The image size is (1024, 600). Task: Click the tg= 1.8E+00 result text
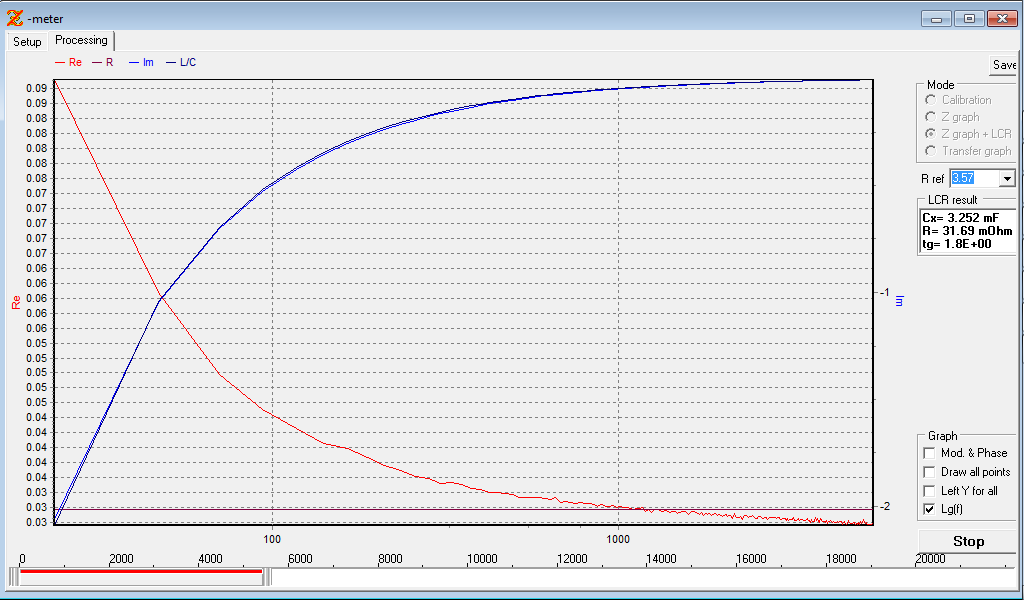pyautogui.click(x=957, y=244)
